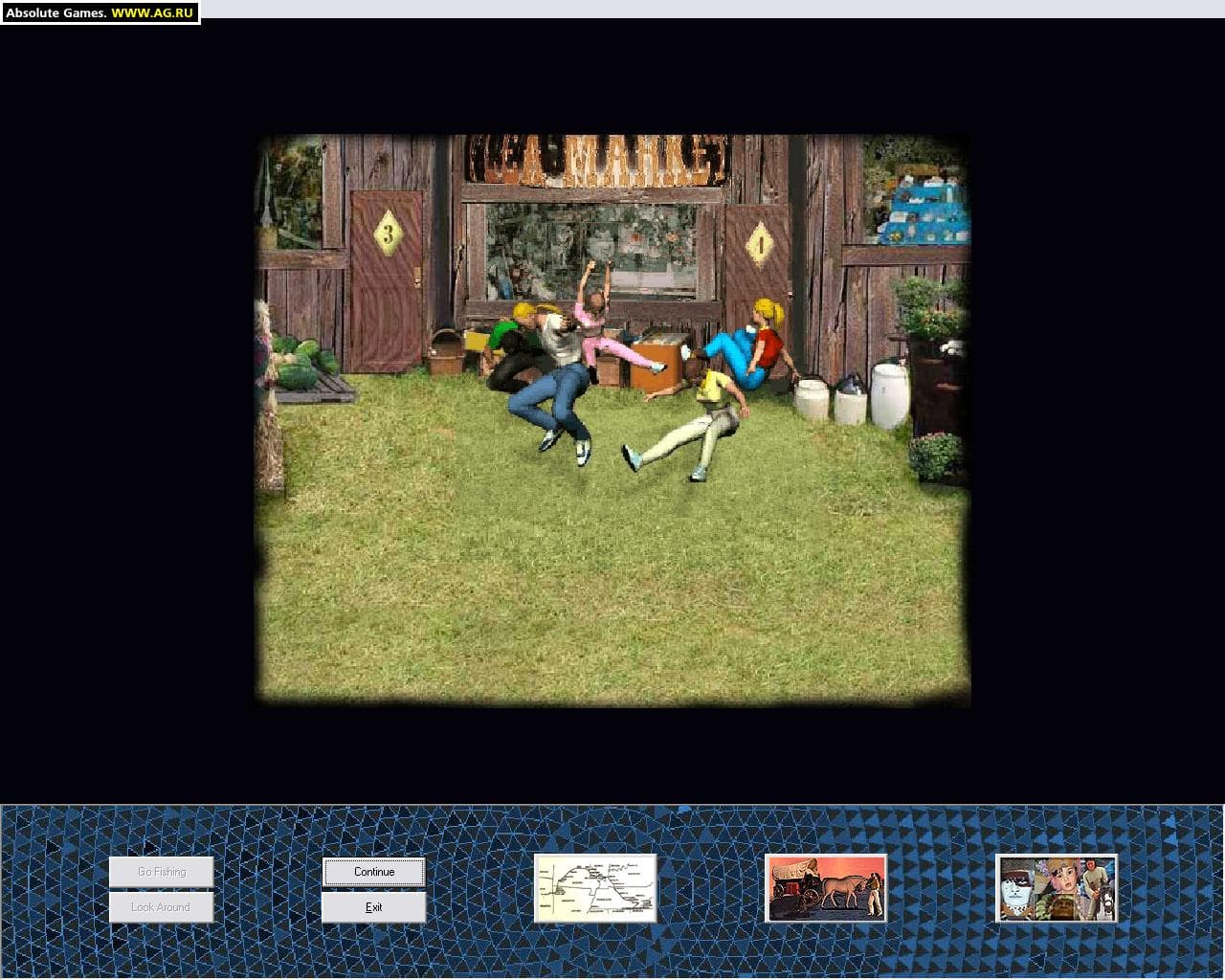
Task: Open the covered wagon and horse picture
Action: click(x=826, y=888)
